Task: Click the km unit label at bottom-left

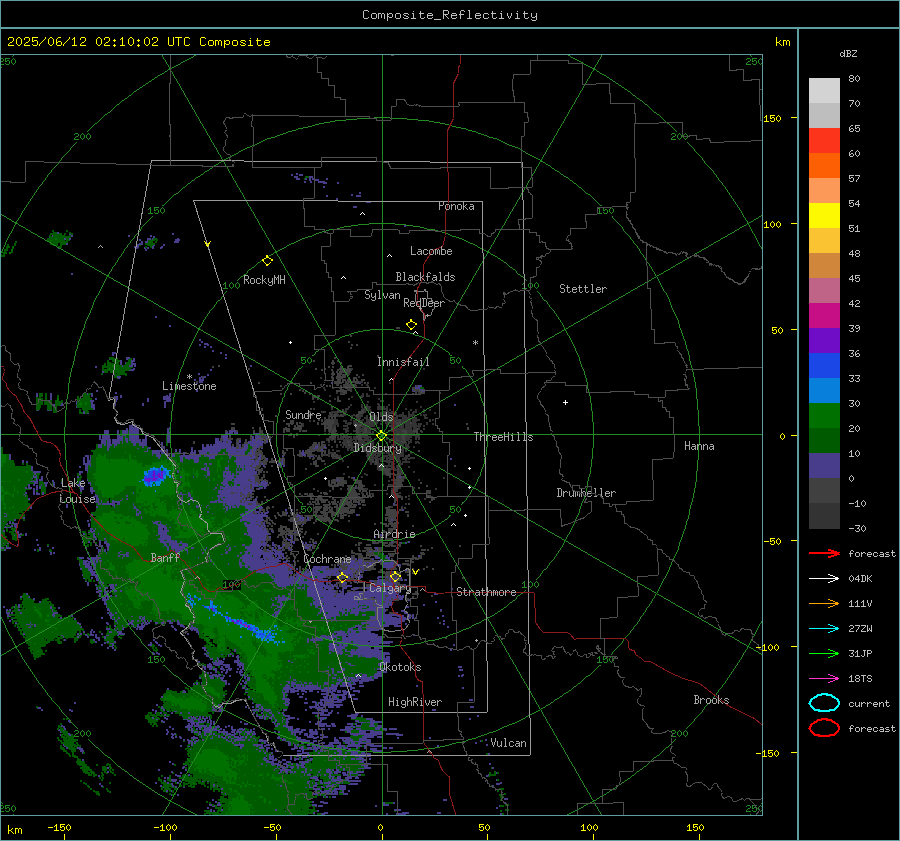Action: coord(15,830)
